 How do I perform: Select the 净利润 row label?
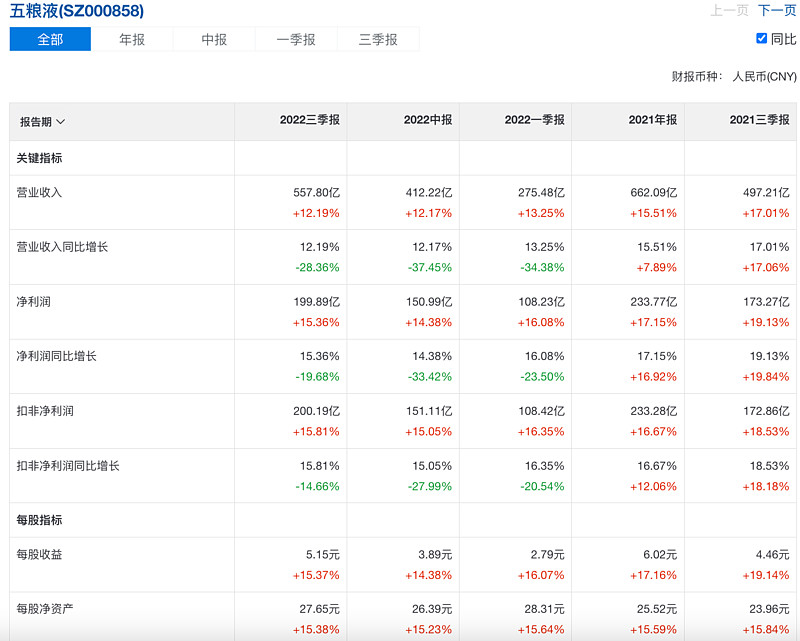coord(34,301)
